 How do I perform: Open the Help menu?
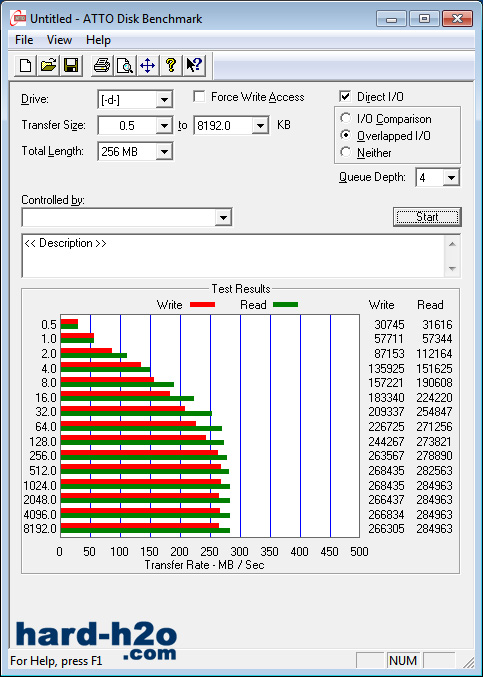(98, 40)
